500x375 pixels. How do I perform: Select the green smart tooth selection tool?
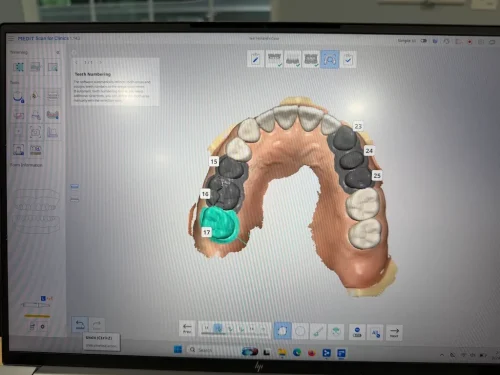click(x=336, y=332)
